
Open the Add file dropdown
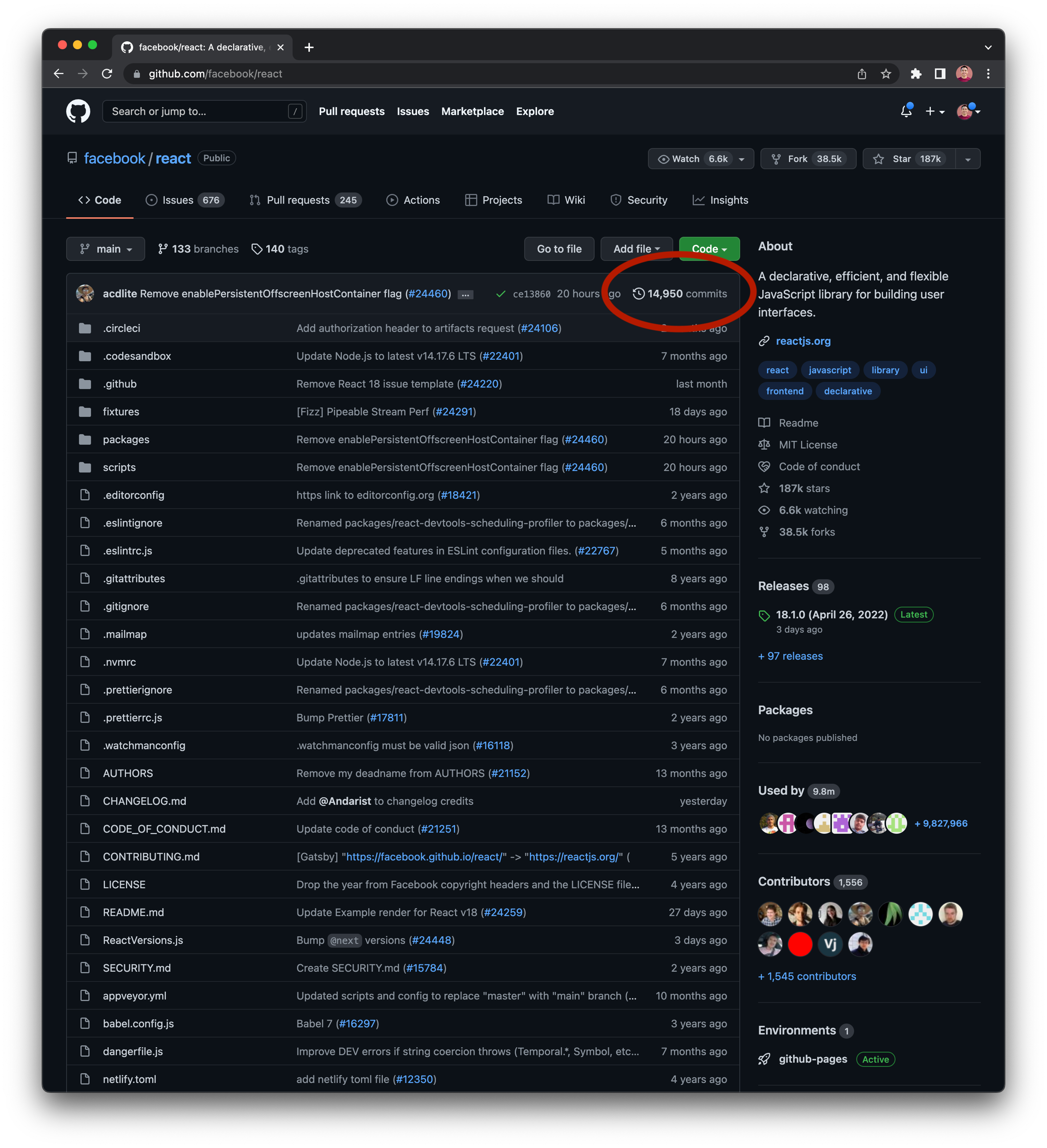coord(636,249)
